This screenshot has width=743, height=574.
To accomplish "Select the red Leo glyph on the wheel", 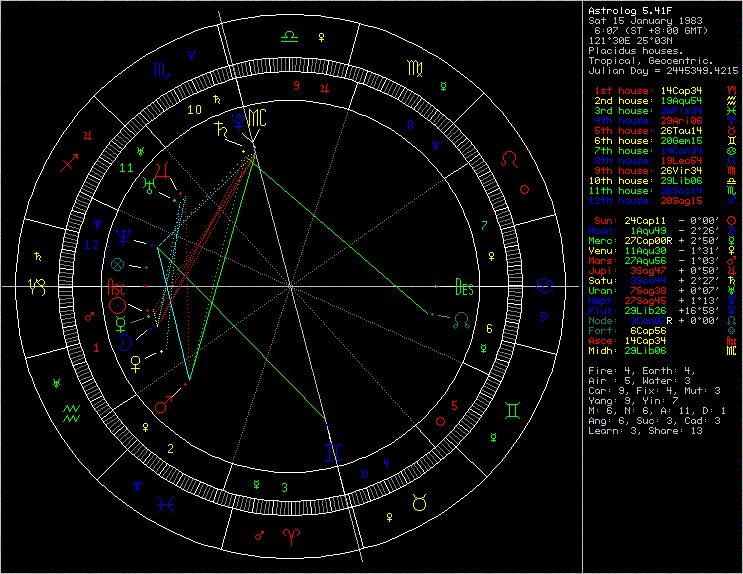I will click(x=510, y=160).
